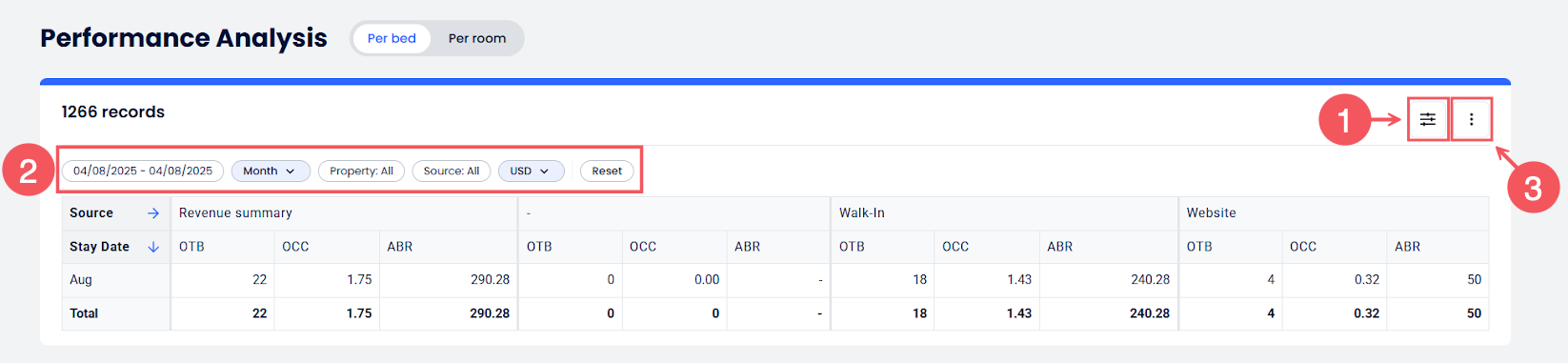Expand the Month grouping dropdown

[x=271, y=171]
